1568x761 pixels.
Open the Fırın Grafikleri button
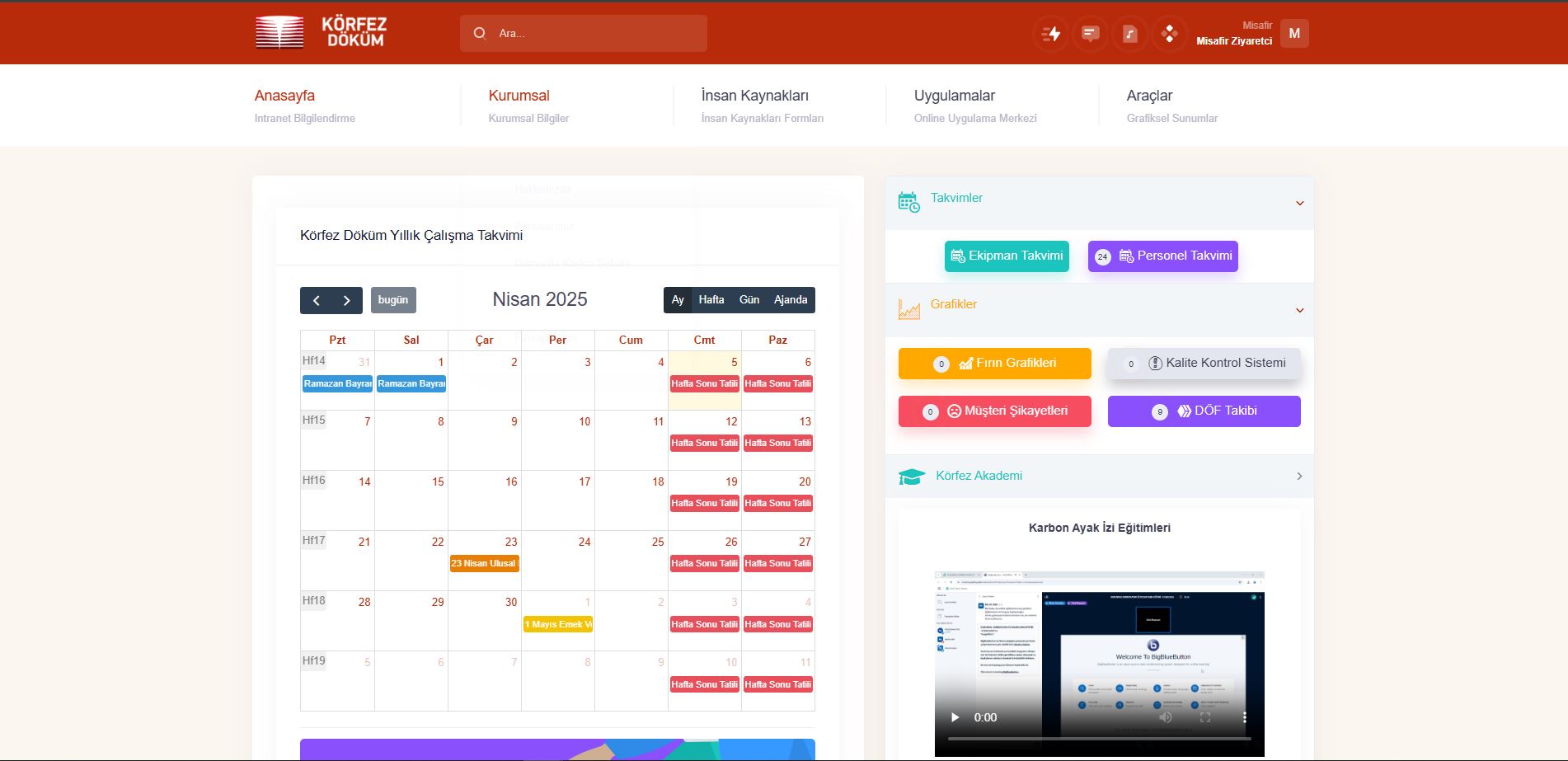coord(994,364)
